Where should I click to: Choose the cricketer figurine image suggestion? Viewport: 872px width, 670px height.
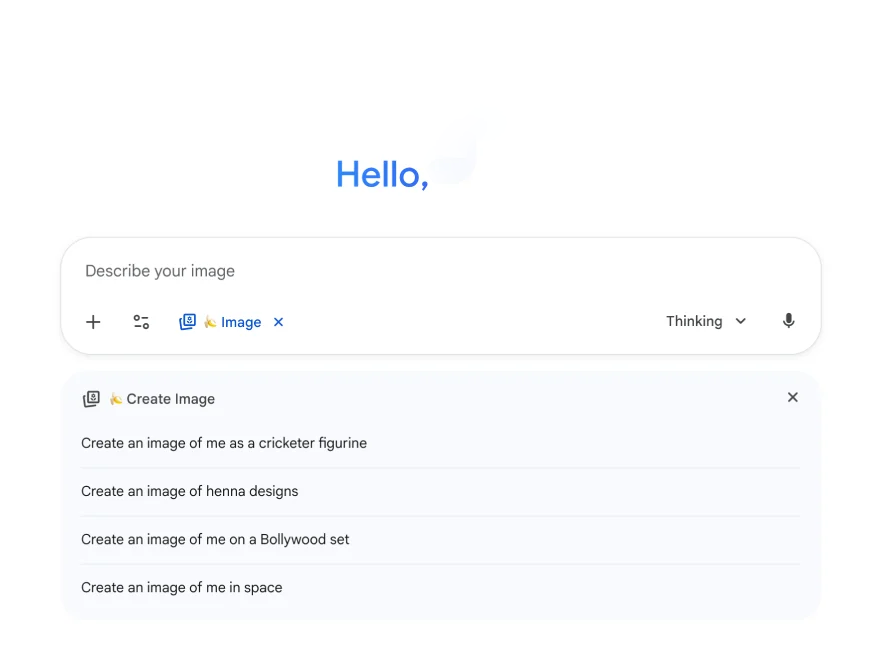(224, 443)
